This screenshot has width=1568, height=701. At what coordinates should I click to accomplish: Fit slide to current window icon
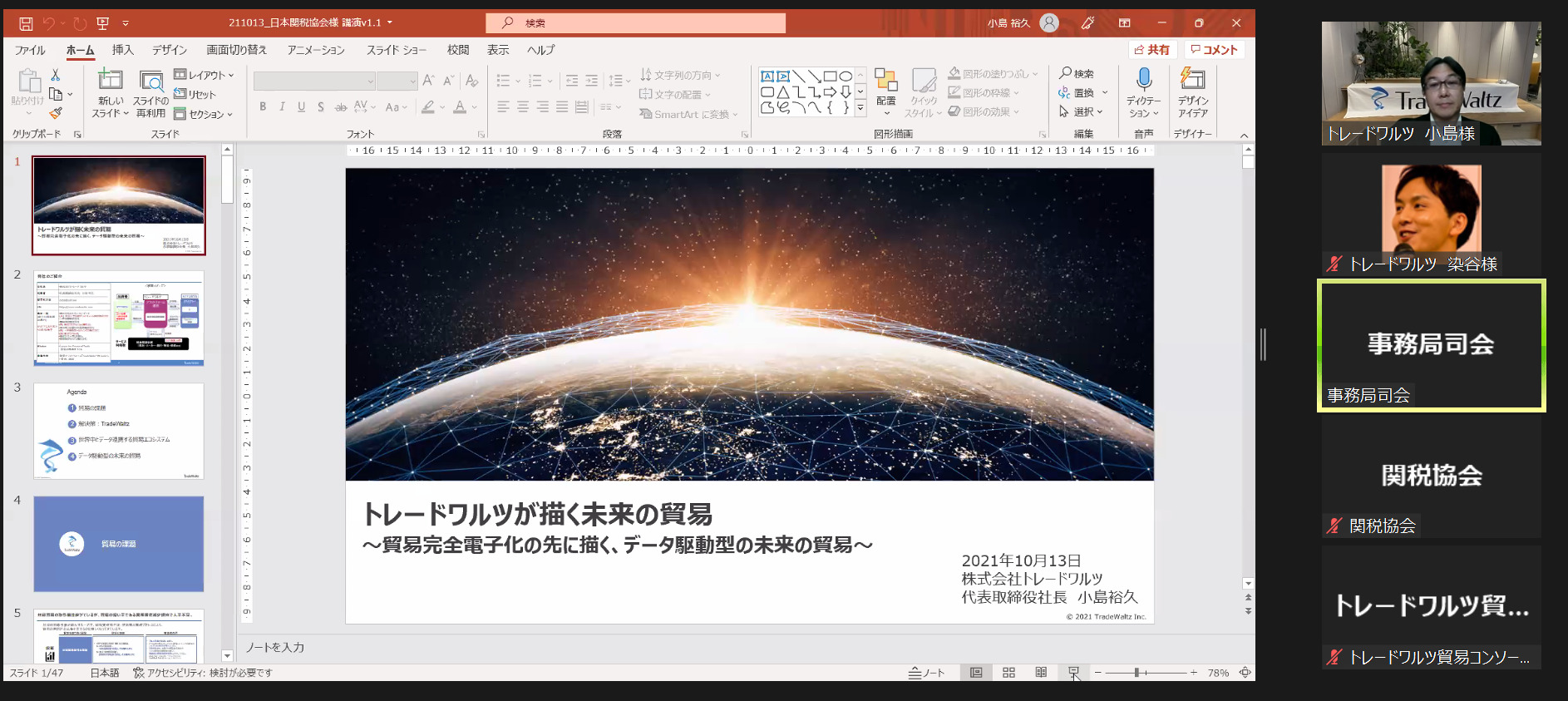[x=1245, y=673]
